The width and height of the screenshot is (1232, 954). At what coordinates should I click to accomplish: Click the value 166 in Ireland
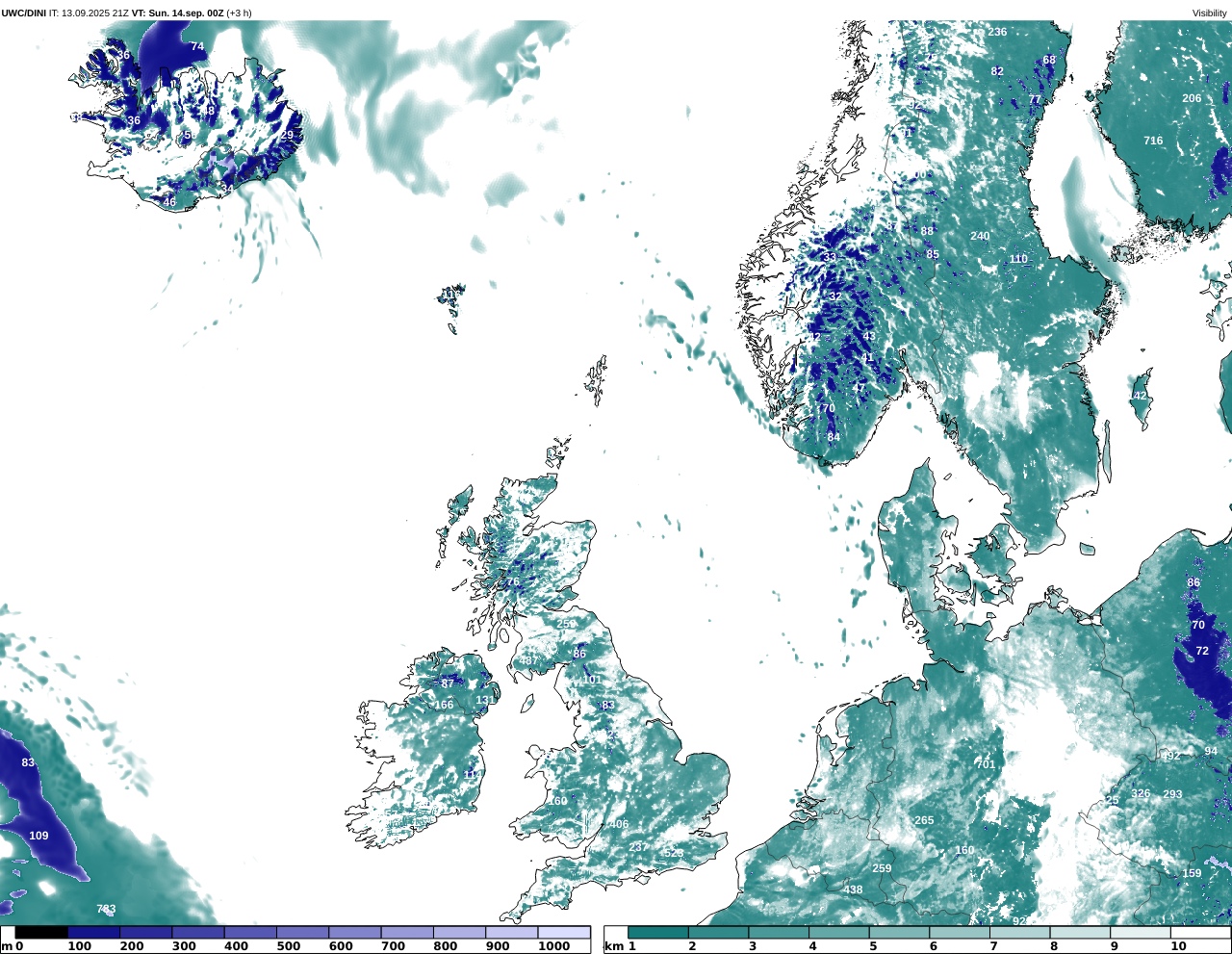coord(444,705)
